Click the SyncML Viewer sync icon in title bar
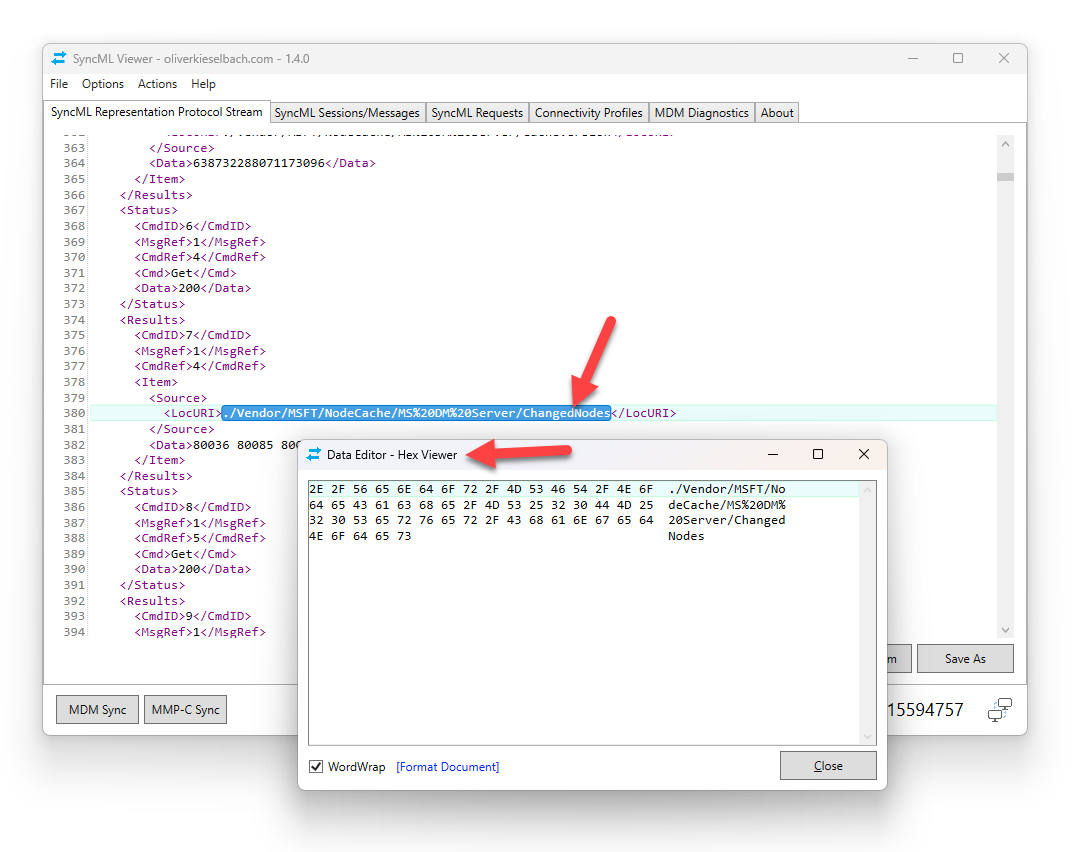 coord(59,59)
